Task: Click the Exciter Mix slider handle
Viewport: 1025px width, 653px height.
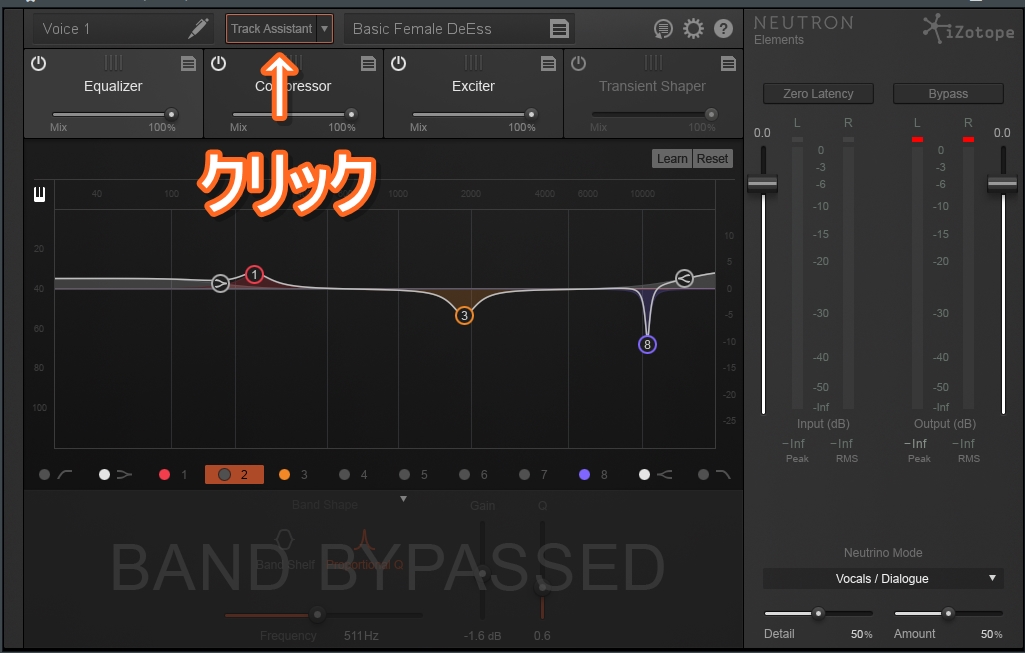Action: [x=531, y=115]
